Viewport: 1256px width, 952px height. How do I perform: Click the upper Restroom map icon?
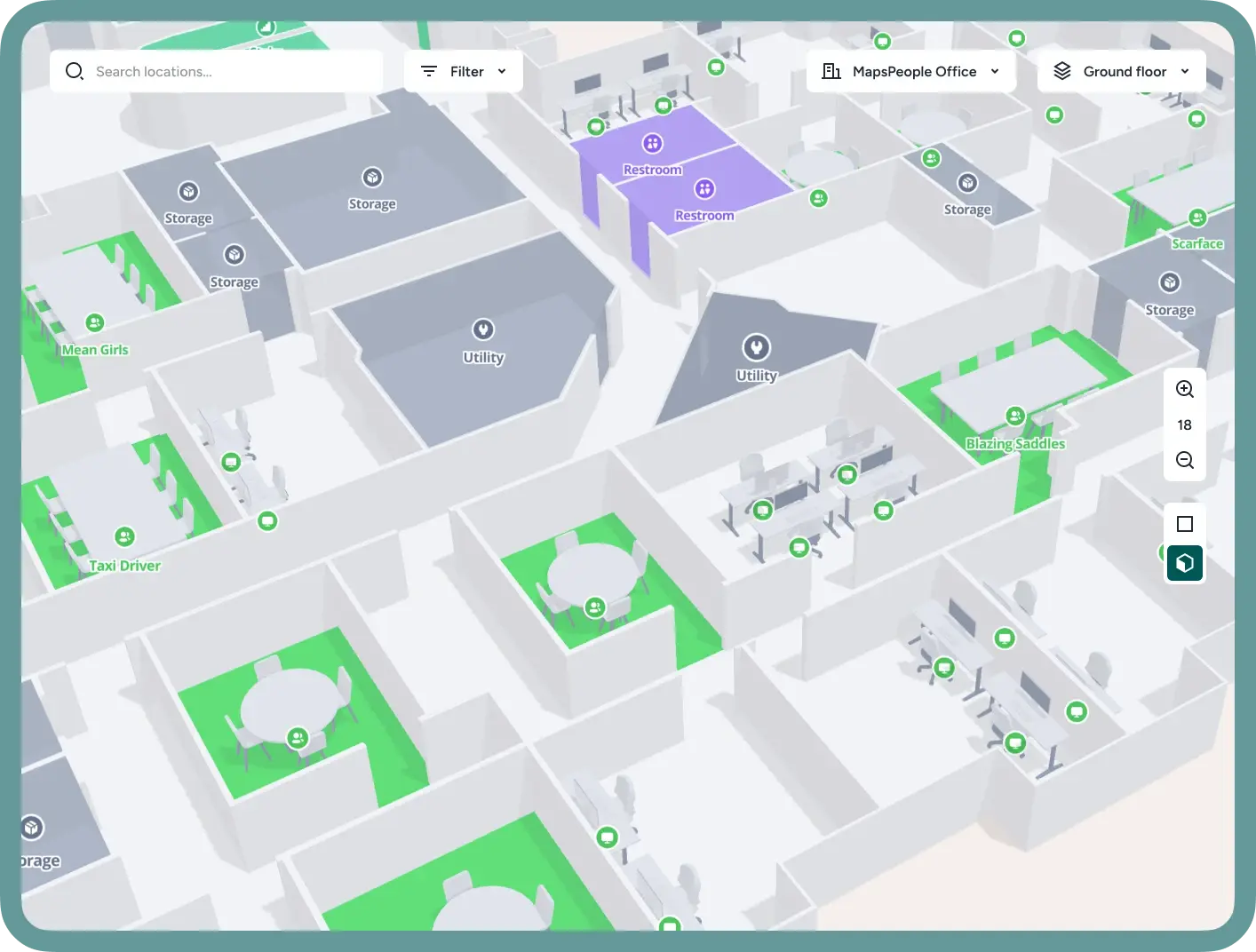tap(652, 143)
